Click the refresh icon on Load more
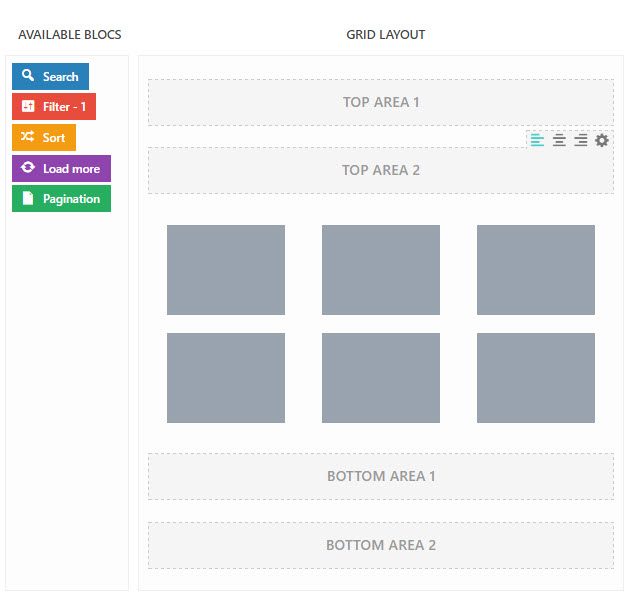The height and width of the screenshot is (595, 630). point(28,167)
